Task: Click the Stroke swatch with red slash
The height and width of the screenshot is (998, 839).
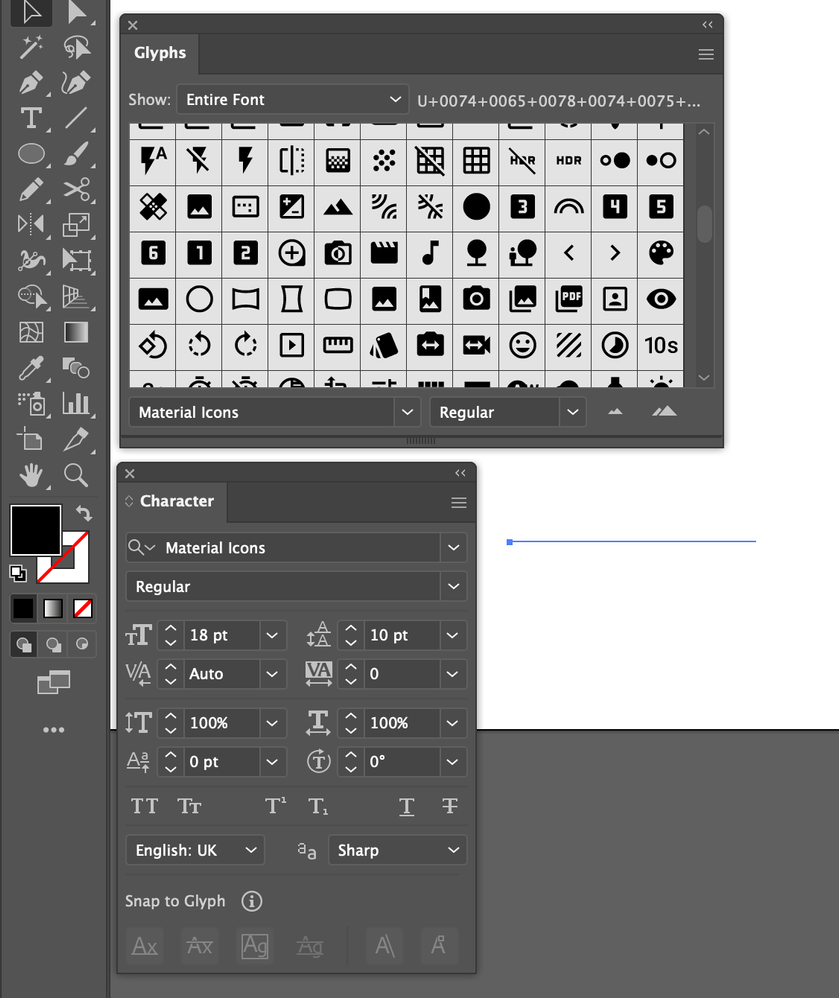Action: point(74,570)
